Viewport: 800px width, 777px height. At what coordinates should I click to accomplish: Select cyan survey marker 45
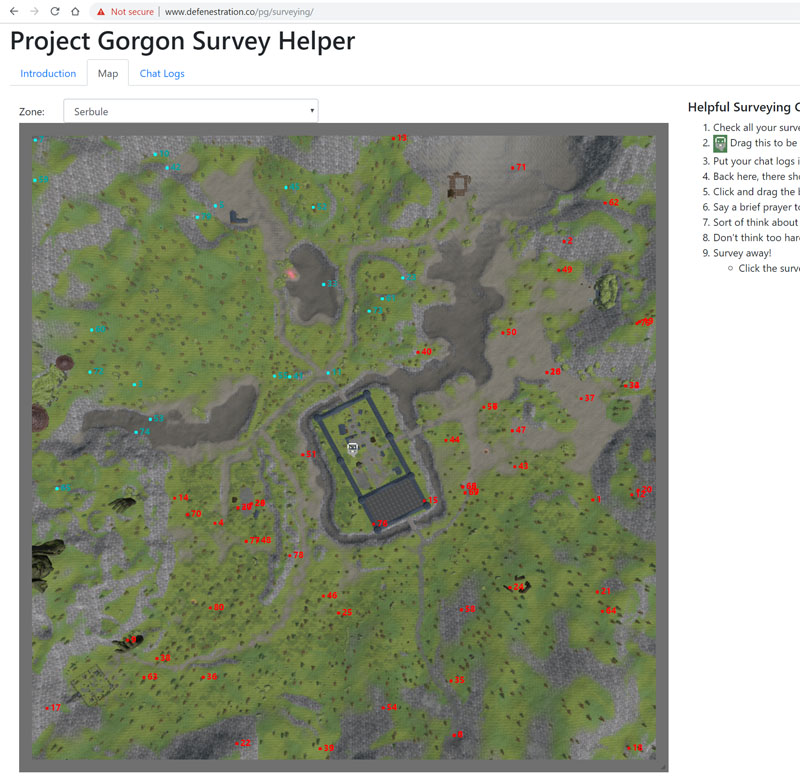pyautogui.click(x=292, y=187)
